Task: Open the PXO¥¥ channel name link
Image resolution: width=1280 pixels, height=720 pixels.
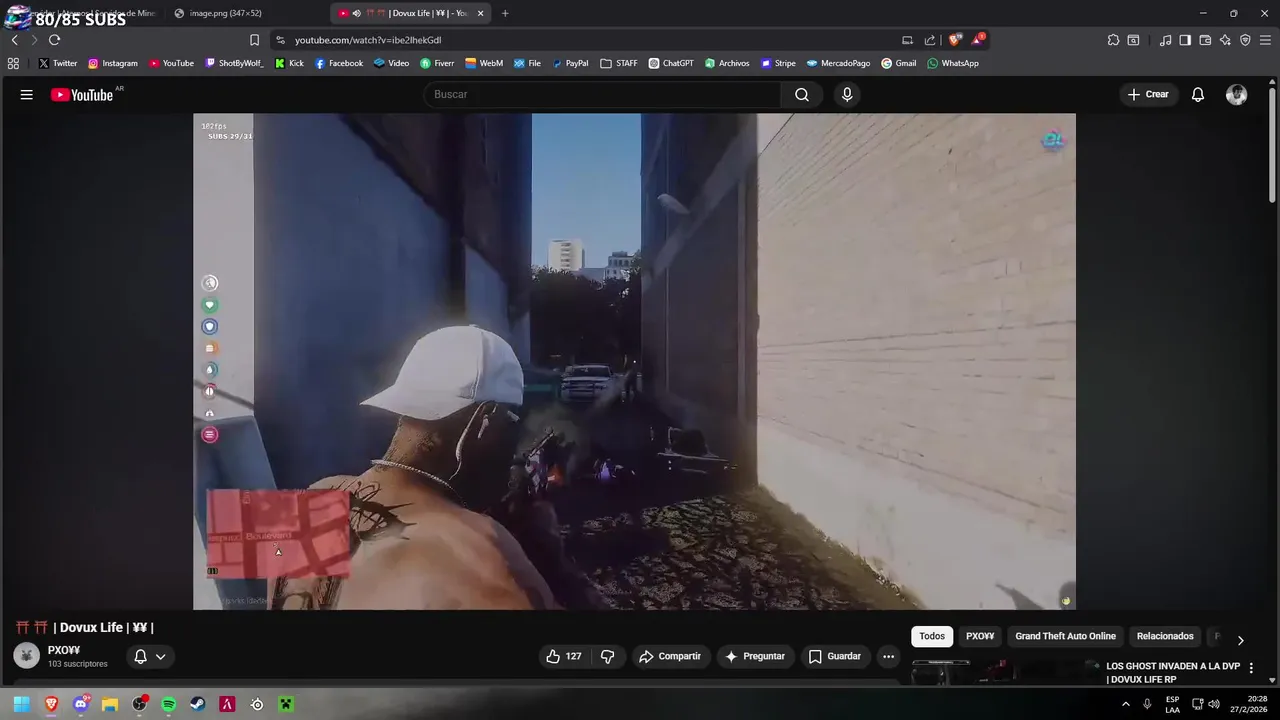Action: [64, 650]
